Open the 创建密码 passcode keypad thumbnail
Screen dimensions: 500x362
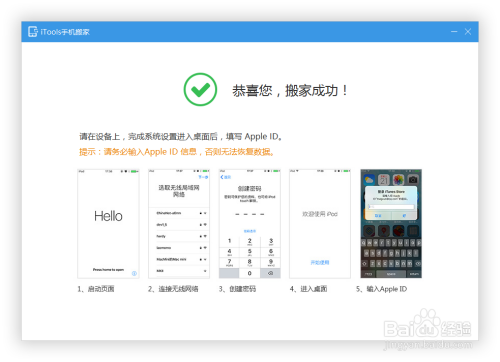pos(250,224)
